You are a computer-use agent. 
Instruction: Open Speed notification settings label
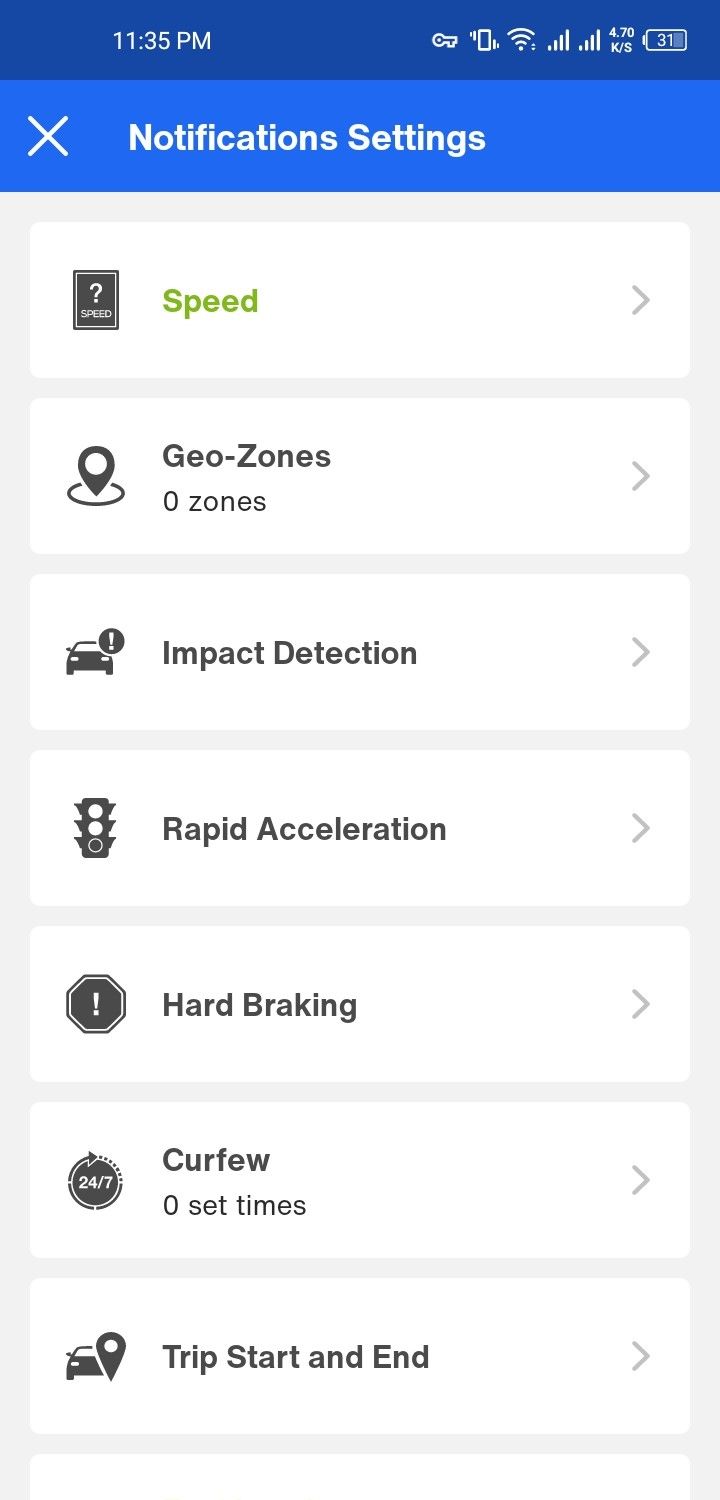(210, 301)
